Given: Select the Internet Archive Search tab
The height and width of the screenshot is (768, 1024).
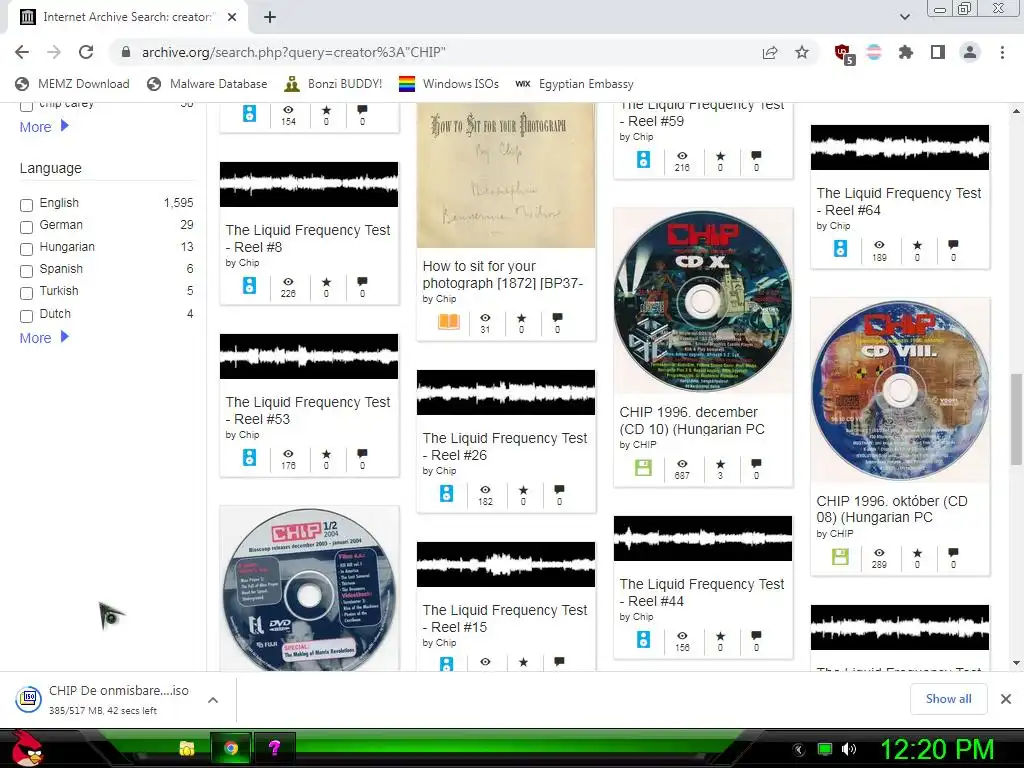Looking at the screenshot, I should tap(128, 17).
